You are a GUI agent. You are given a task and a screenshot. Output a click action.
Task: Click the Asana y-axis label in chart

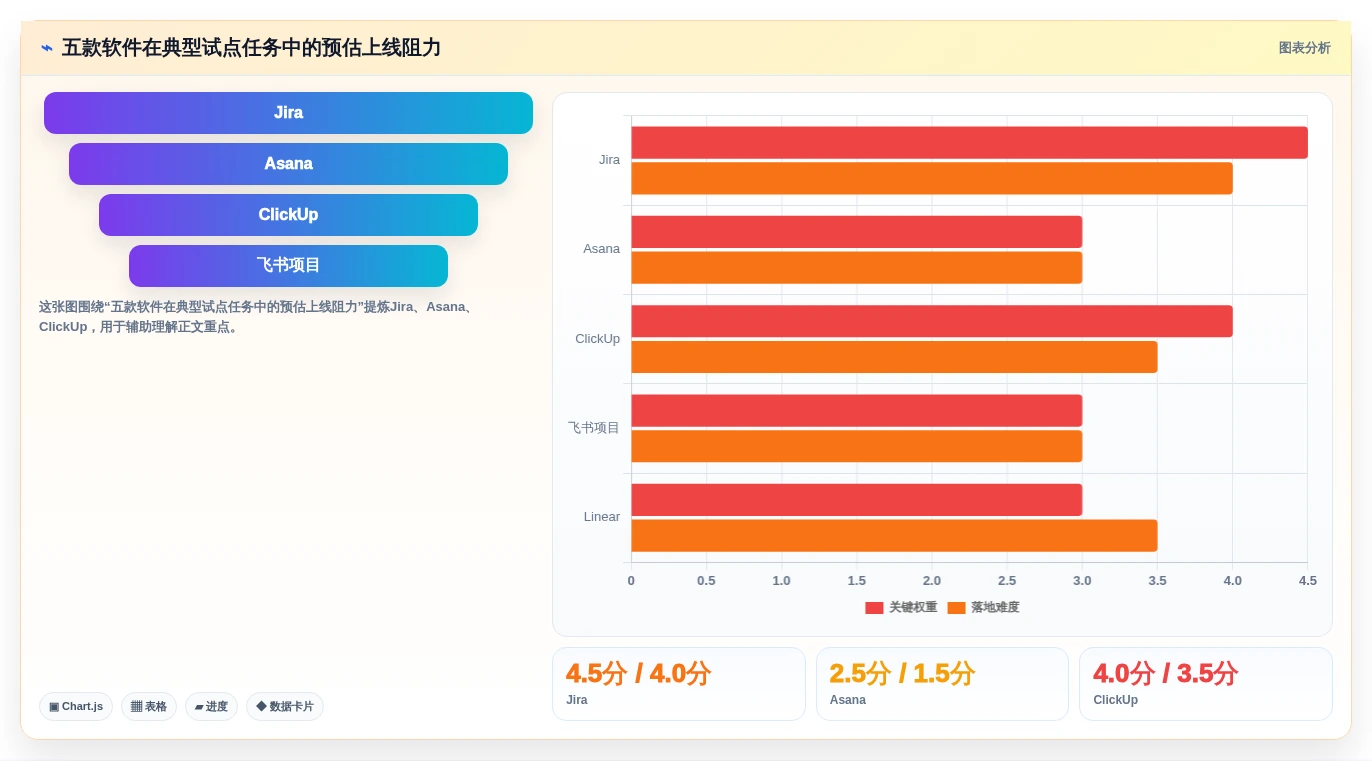tap(601, 249)
